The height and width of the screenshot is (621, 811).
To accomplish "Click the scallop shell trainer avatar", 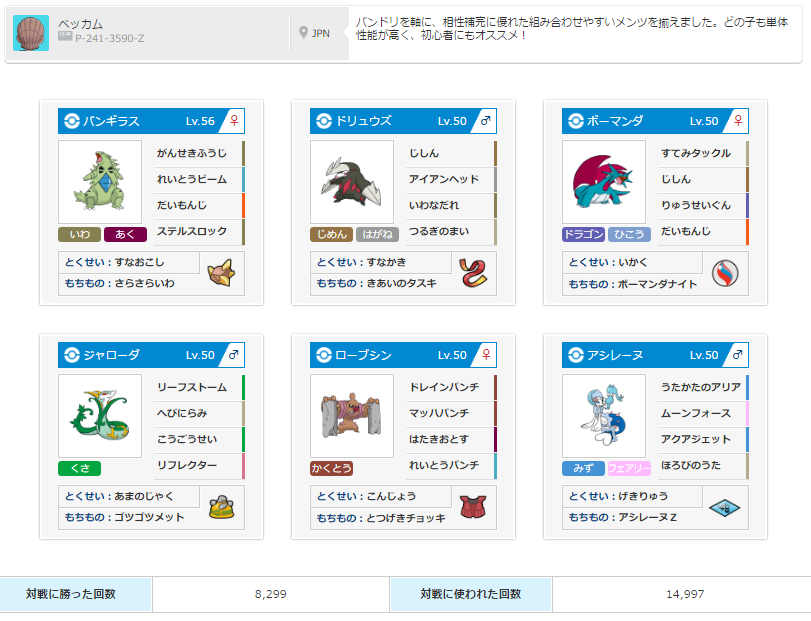I will [31, 33].
